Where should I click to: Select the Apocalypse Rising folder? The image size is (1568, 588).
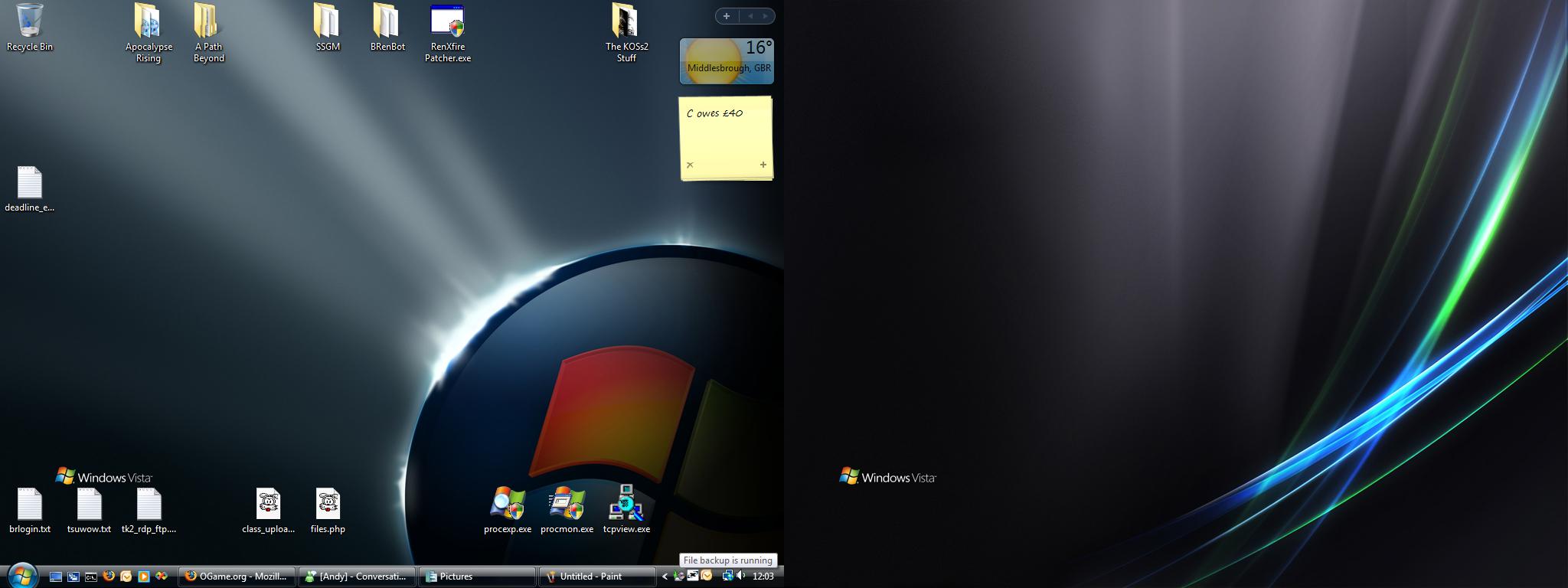click(x=148, y=21)
